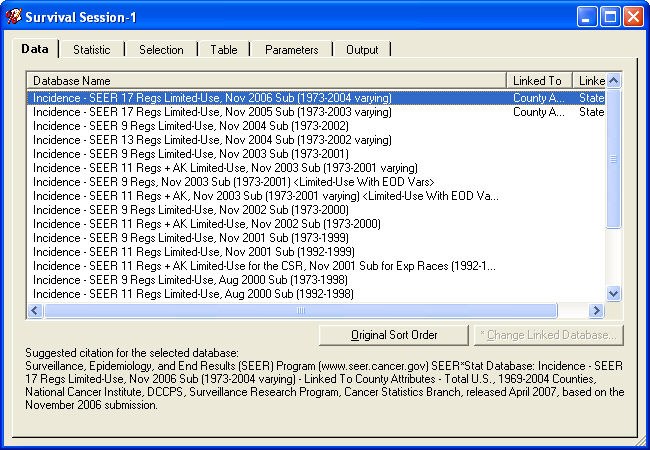650x450 pixels.
Task: Open the Selection tab
Action: [161, 50]
